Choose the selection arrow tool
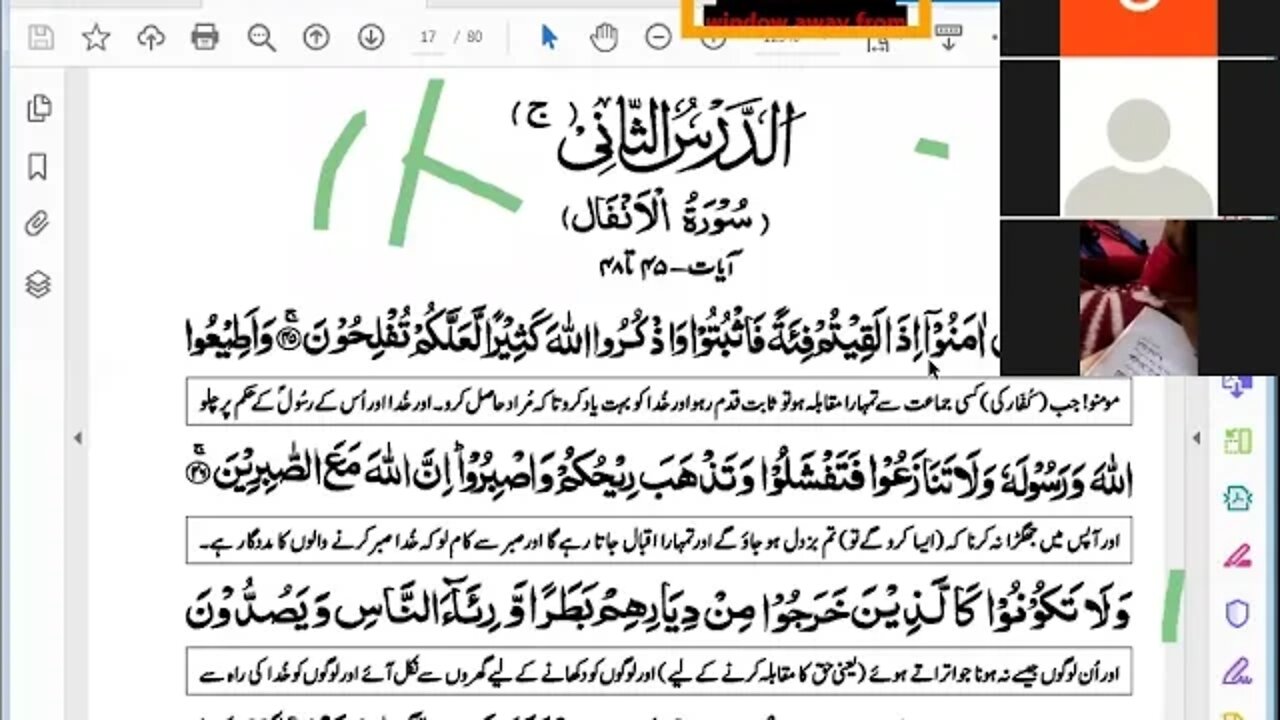The height and width of the screenshot is (720, 1280). [x=549, y=38]
